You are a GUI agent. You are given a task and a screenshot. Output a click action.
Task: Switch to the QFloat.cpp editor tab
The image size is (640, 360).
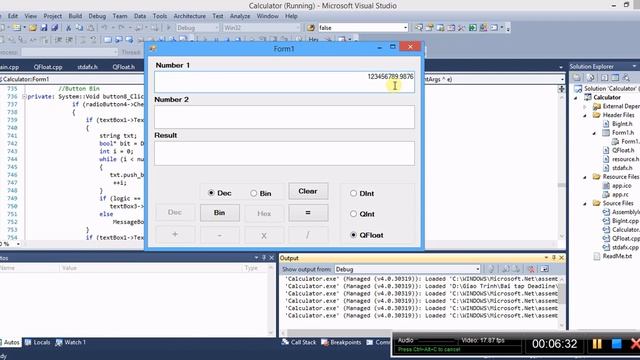(x=48, y=67)
